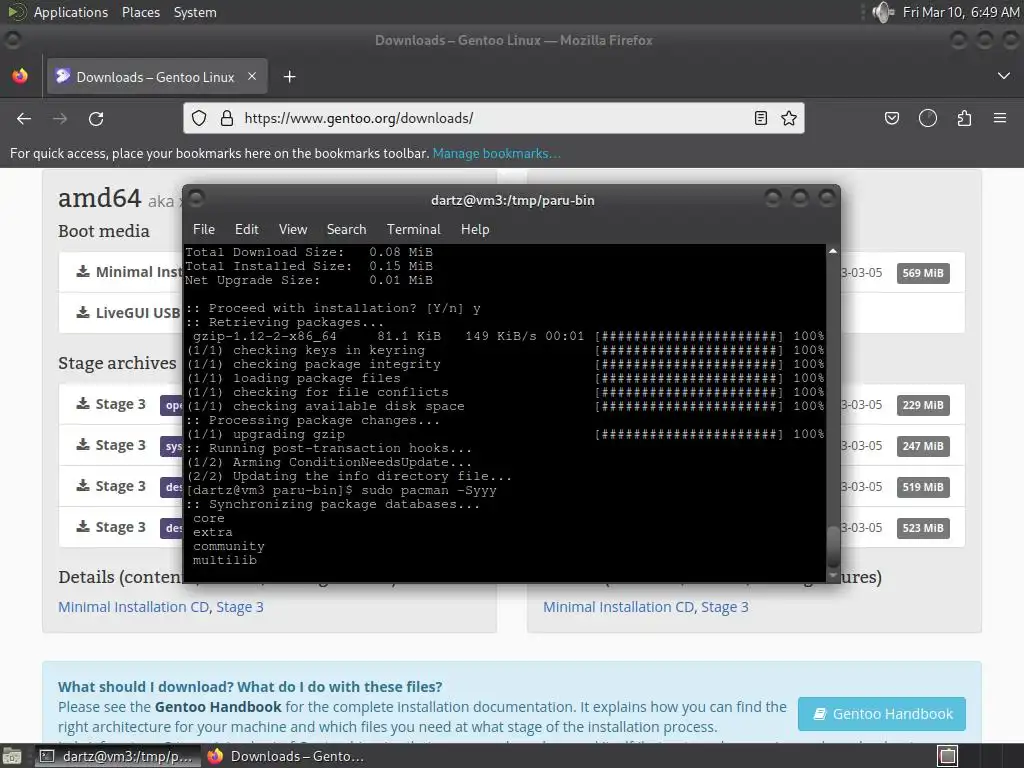The image size is (1024, 768).
Task: Open Firefox account profile icon
Action: 928,118
